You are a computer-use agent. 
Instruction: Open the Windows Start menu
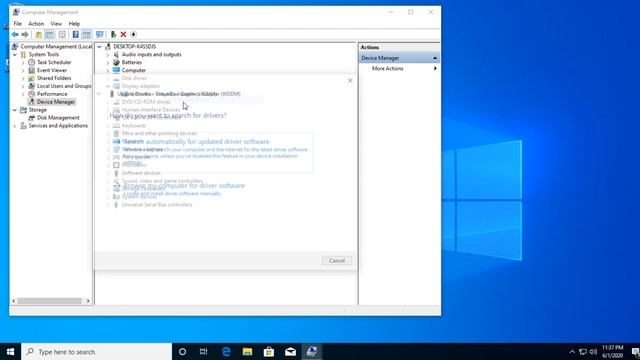11,351
